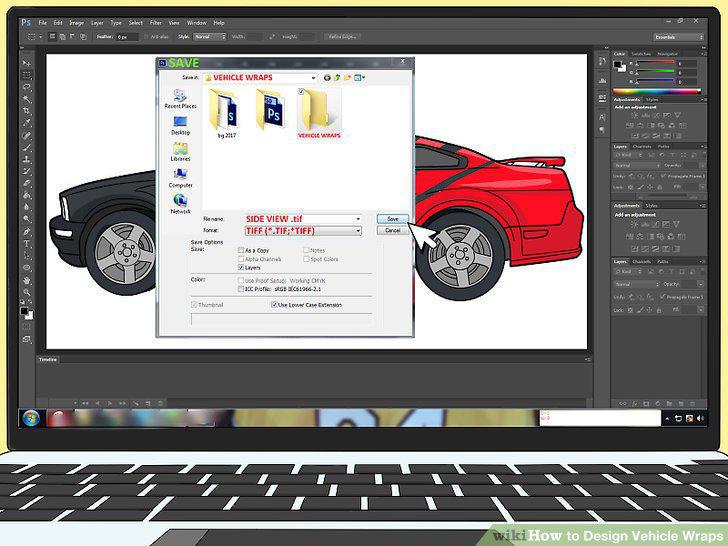The image size is (728, 546).
Task: Click Refine Edge button in options bar
Action: coord(343,37)
